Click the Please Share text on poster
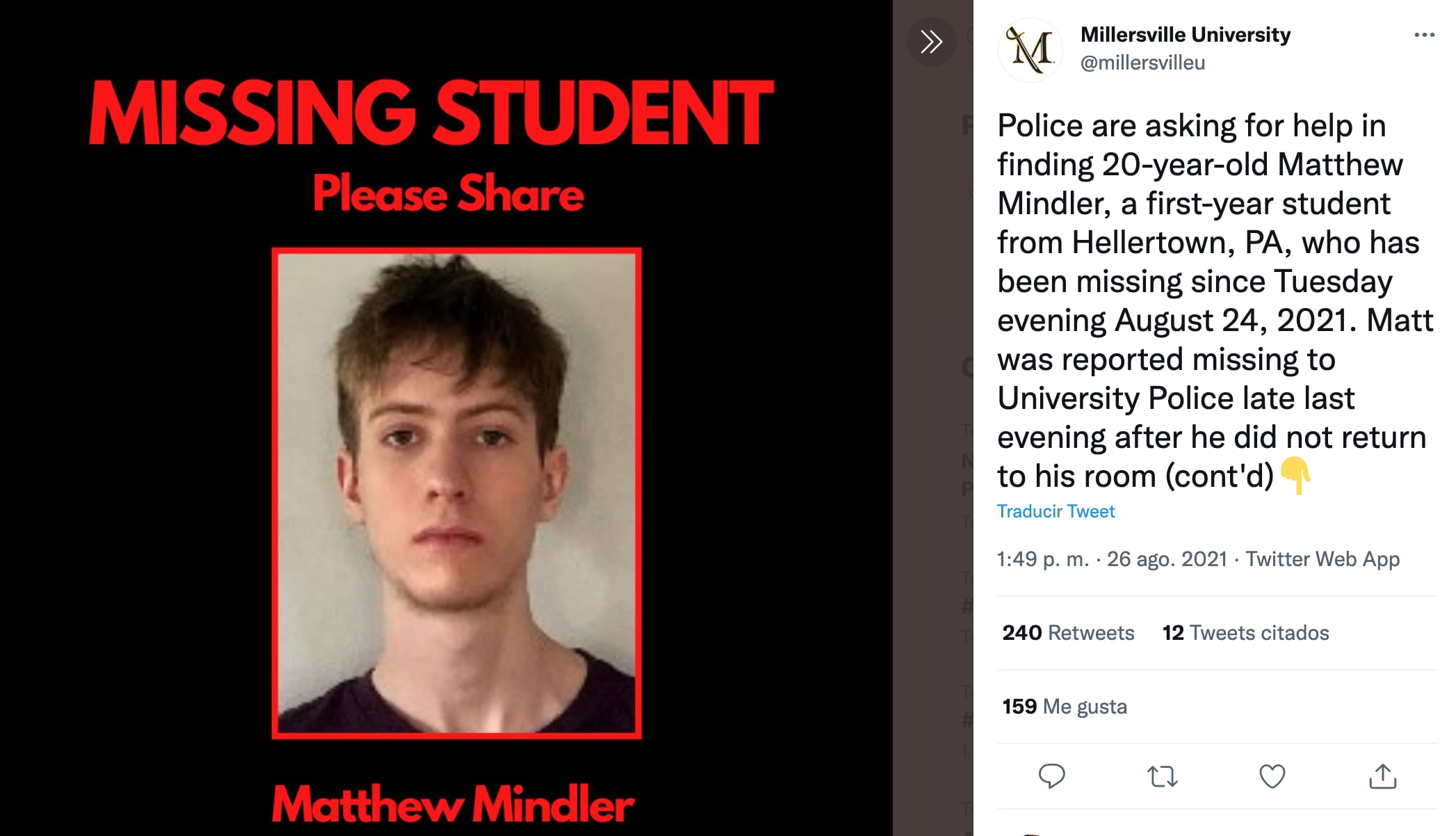The width and height of the screenshot is (1456, 836). [x=448, y=193]
